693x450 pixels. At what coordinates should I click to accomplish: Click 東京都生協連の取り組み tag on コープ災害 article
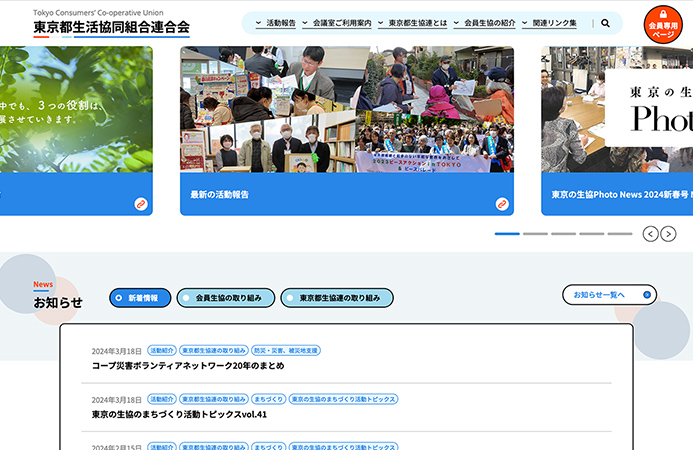click(214, 351)
